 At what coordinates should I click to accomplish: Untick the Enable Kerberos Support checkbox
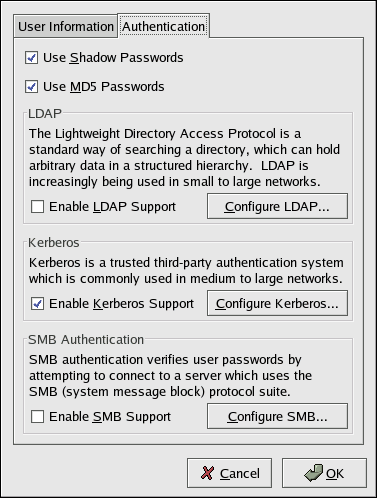coord(37,304)
